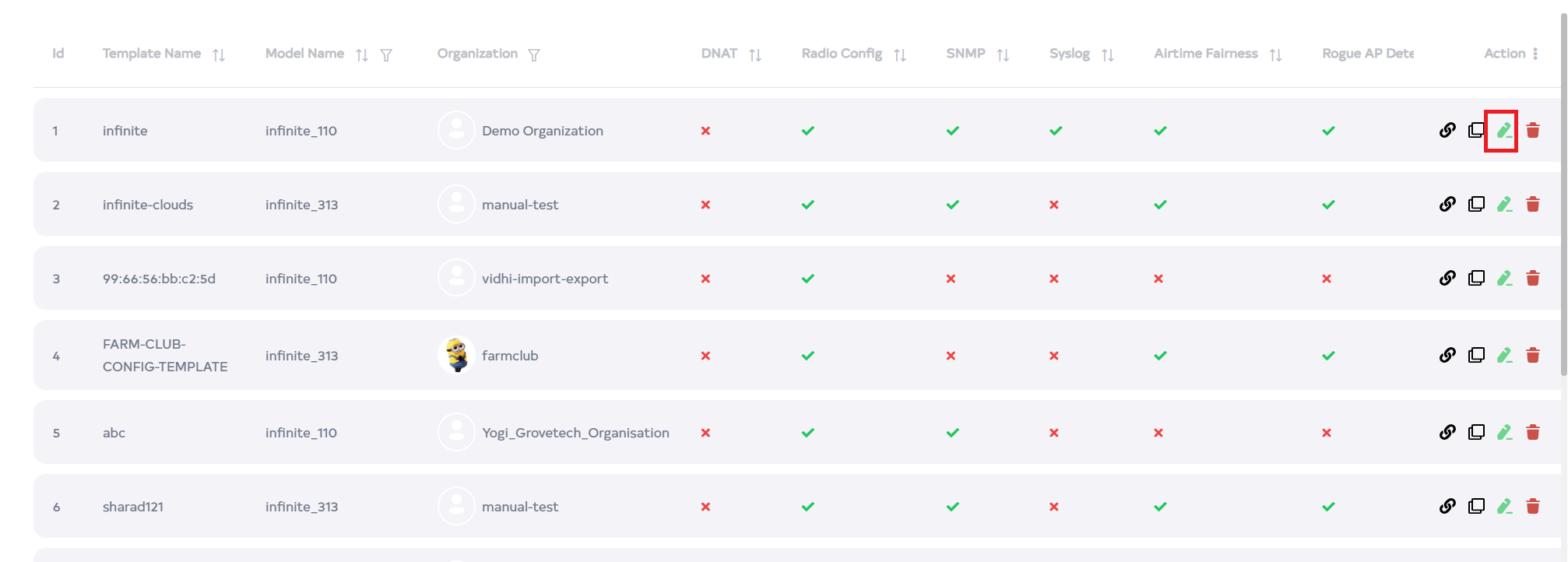Click link icon for infinite template
This screenshot has height=562, width=1568.
(1447, 131)
